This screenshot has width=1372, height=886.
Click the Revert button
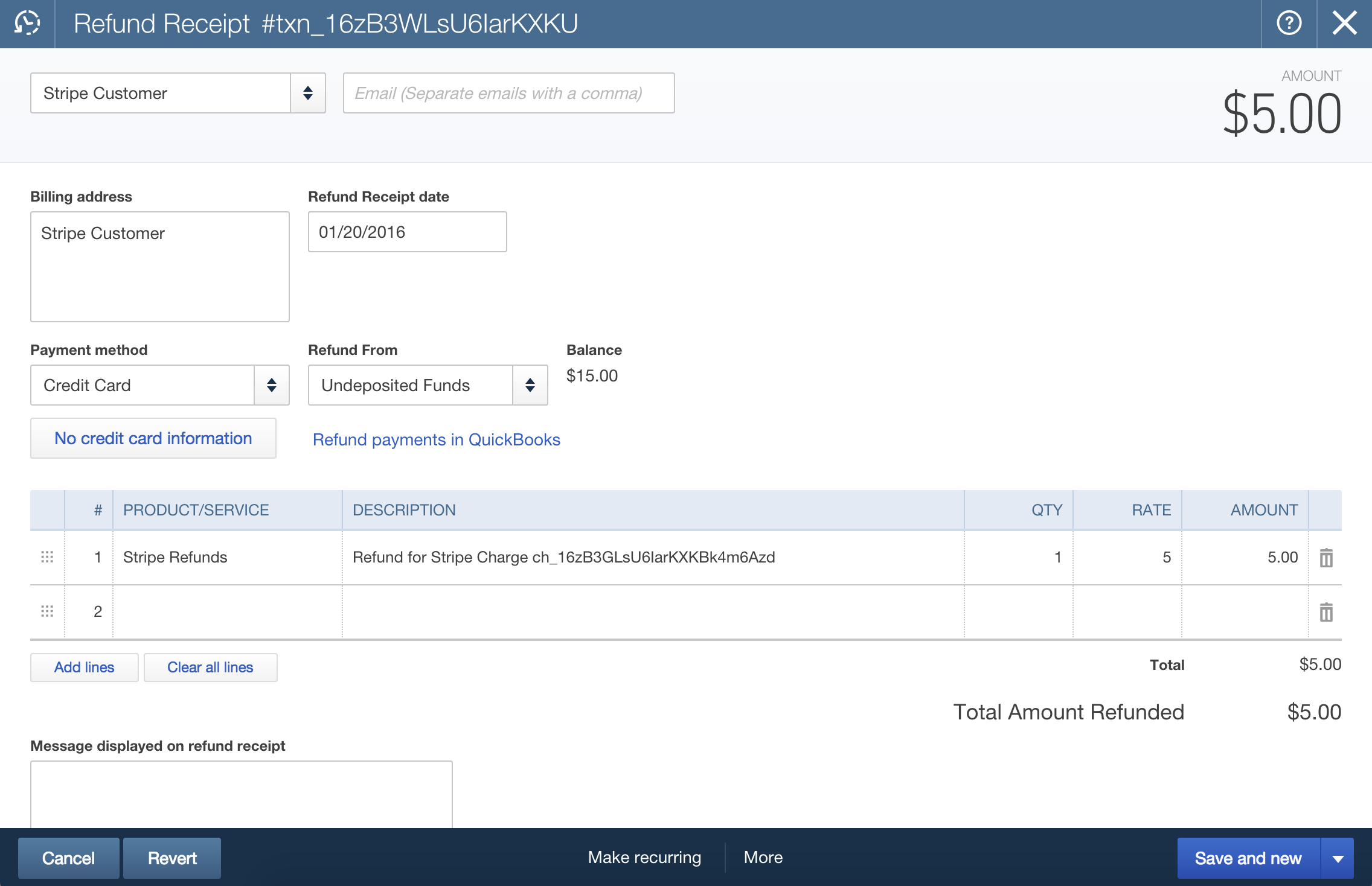click(x=172, y=858)
